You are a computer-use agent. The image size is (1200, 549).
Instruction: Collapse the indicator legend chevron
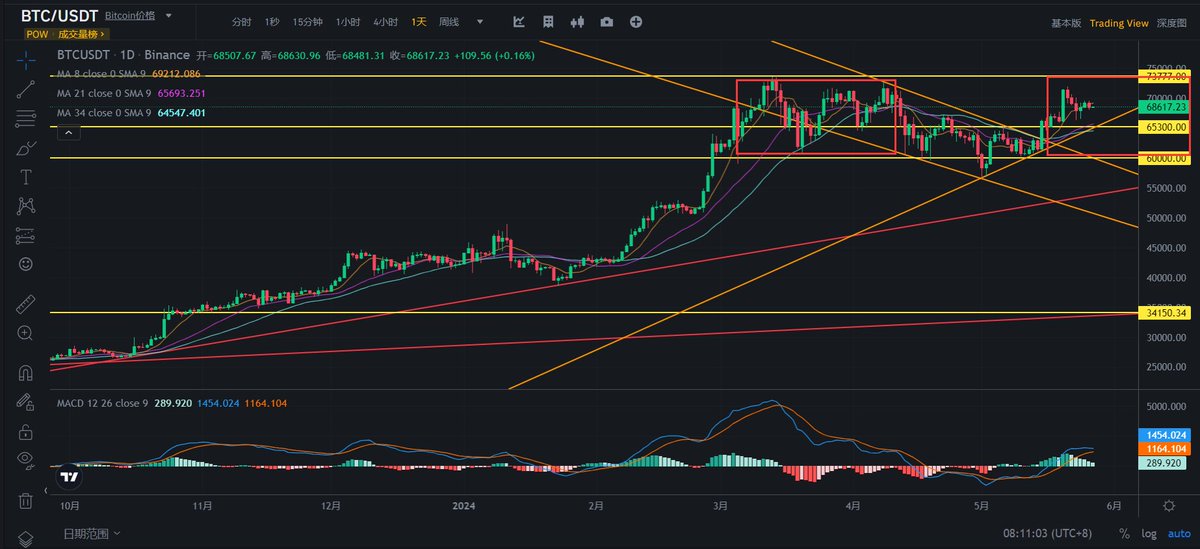tap(68, 132)
